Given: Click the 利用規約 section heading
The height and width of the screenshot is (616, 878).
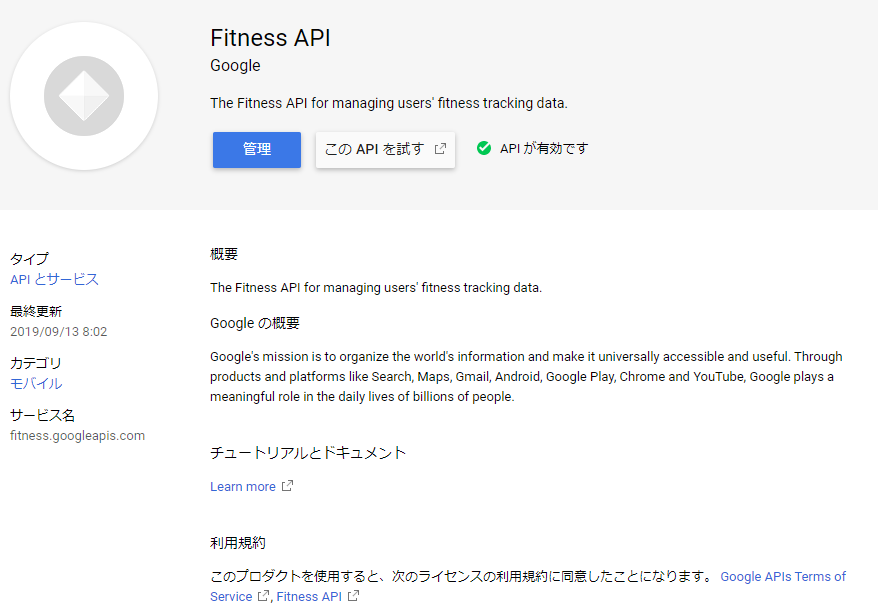Looking at the screenshot, I should (238, 543).
